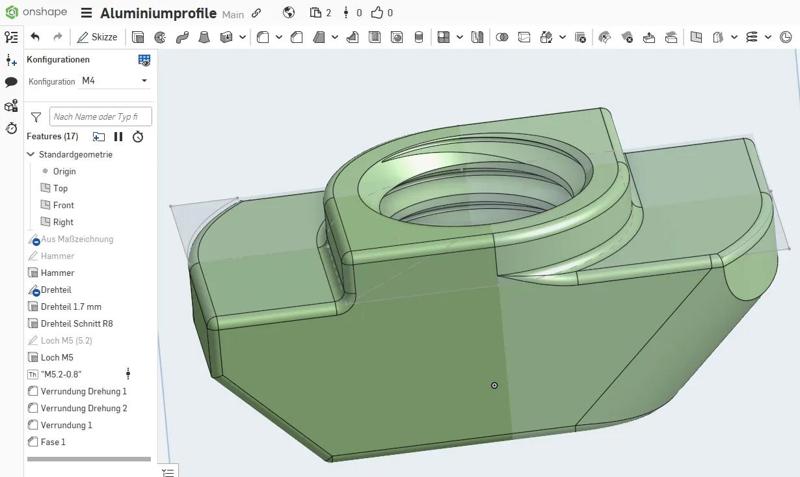Select the Delete part tool
Screen dimensions: 800x477
(580, 37)
